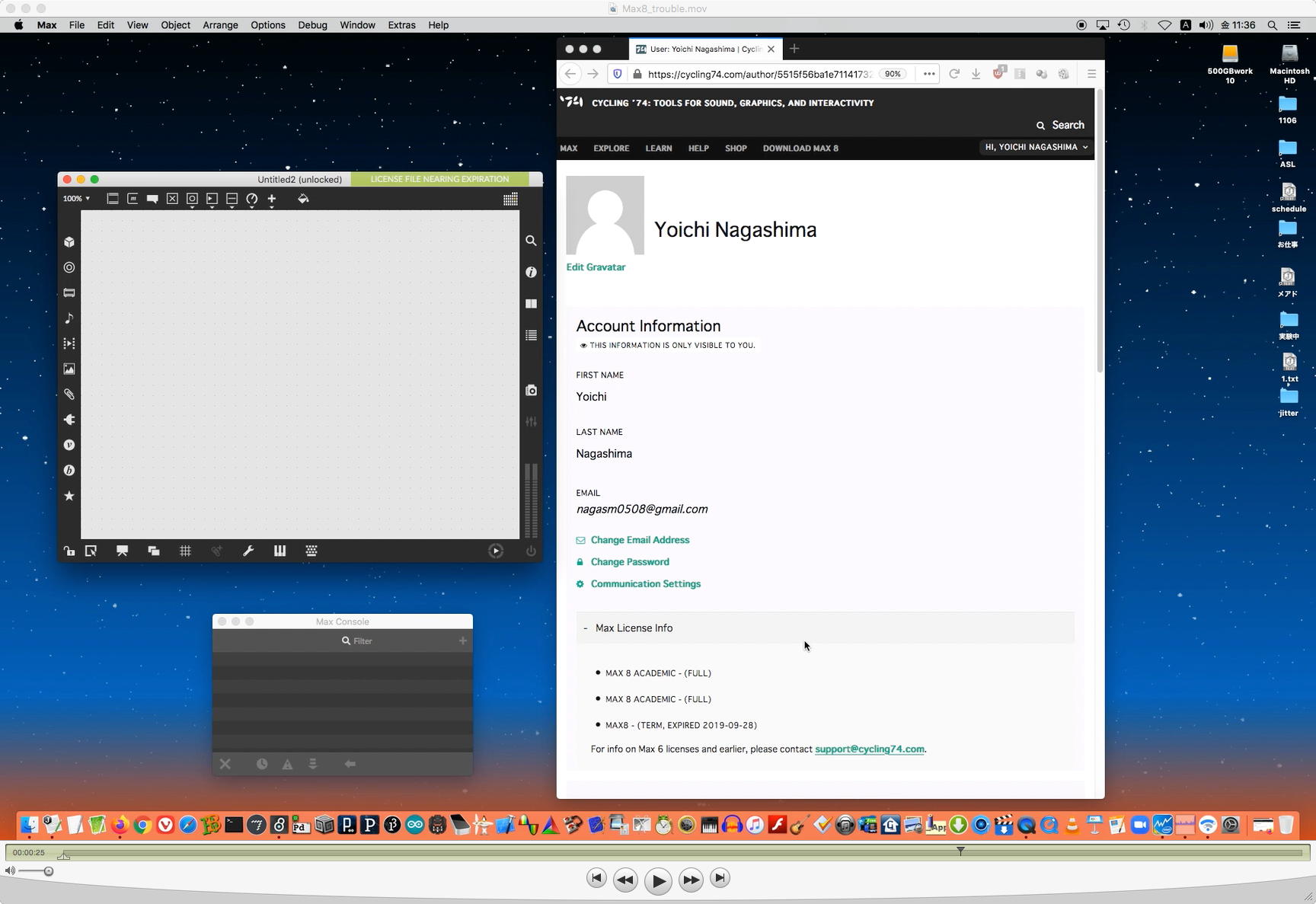The image size is (1316, 904).
Task: Open the 100% zoom dropdown in Max
Action: coord(76,199)
